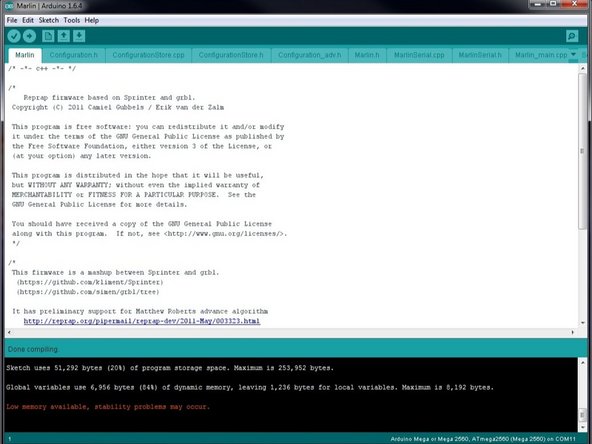Switch to the ConfigurationStore.cpp tab

[x=148, y=55]
